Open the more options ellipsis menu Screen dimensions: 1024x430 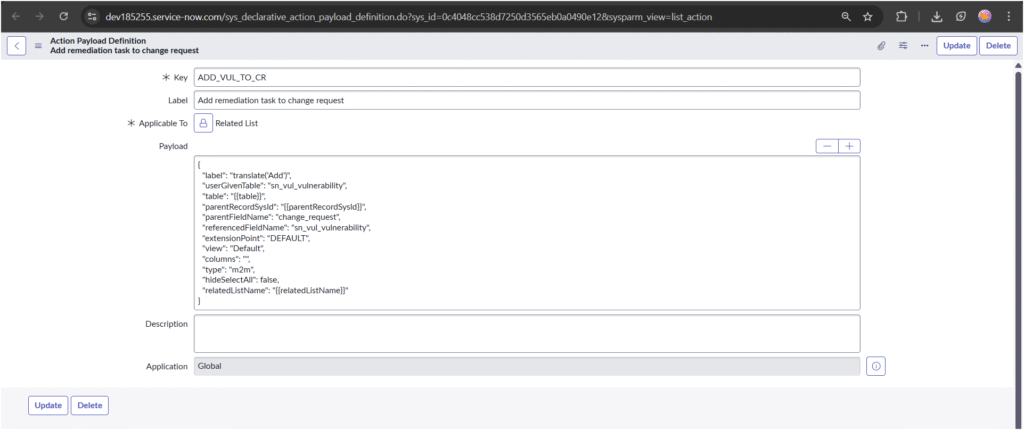point(924,46)
